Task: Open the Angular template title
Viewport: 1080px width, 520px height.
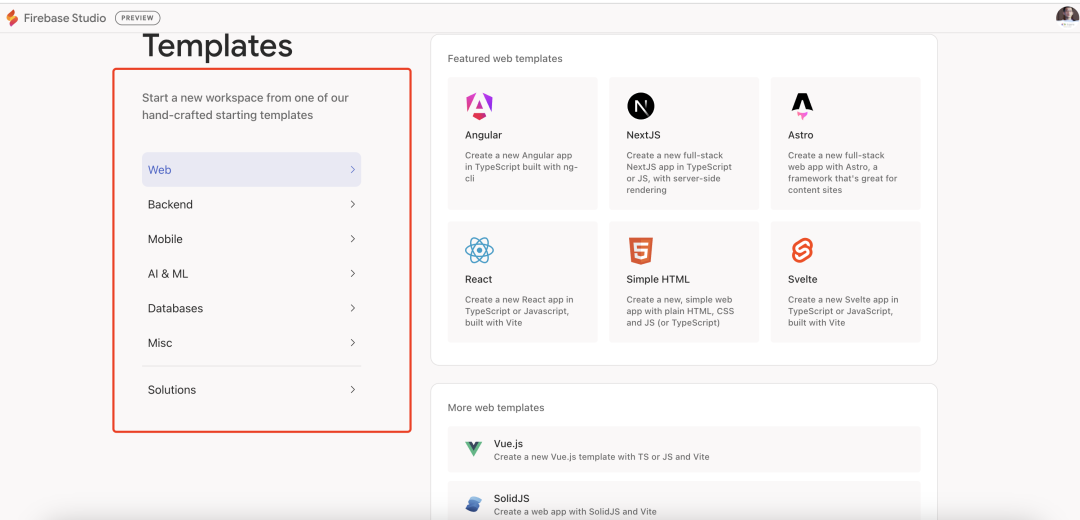Action: click(484, 135)
